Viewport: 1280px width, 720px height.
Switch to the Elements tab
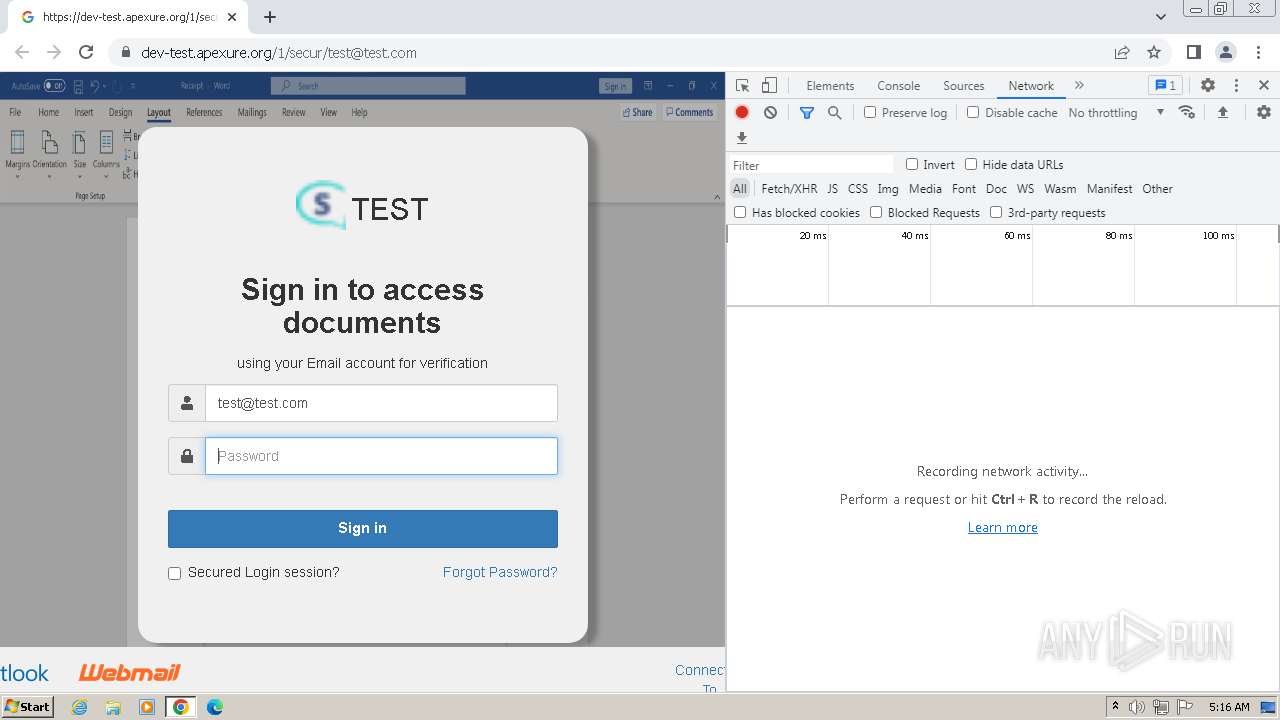pos(830,86)
